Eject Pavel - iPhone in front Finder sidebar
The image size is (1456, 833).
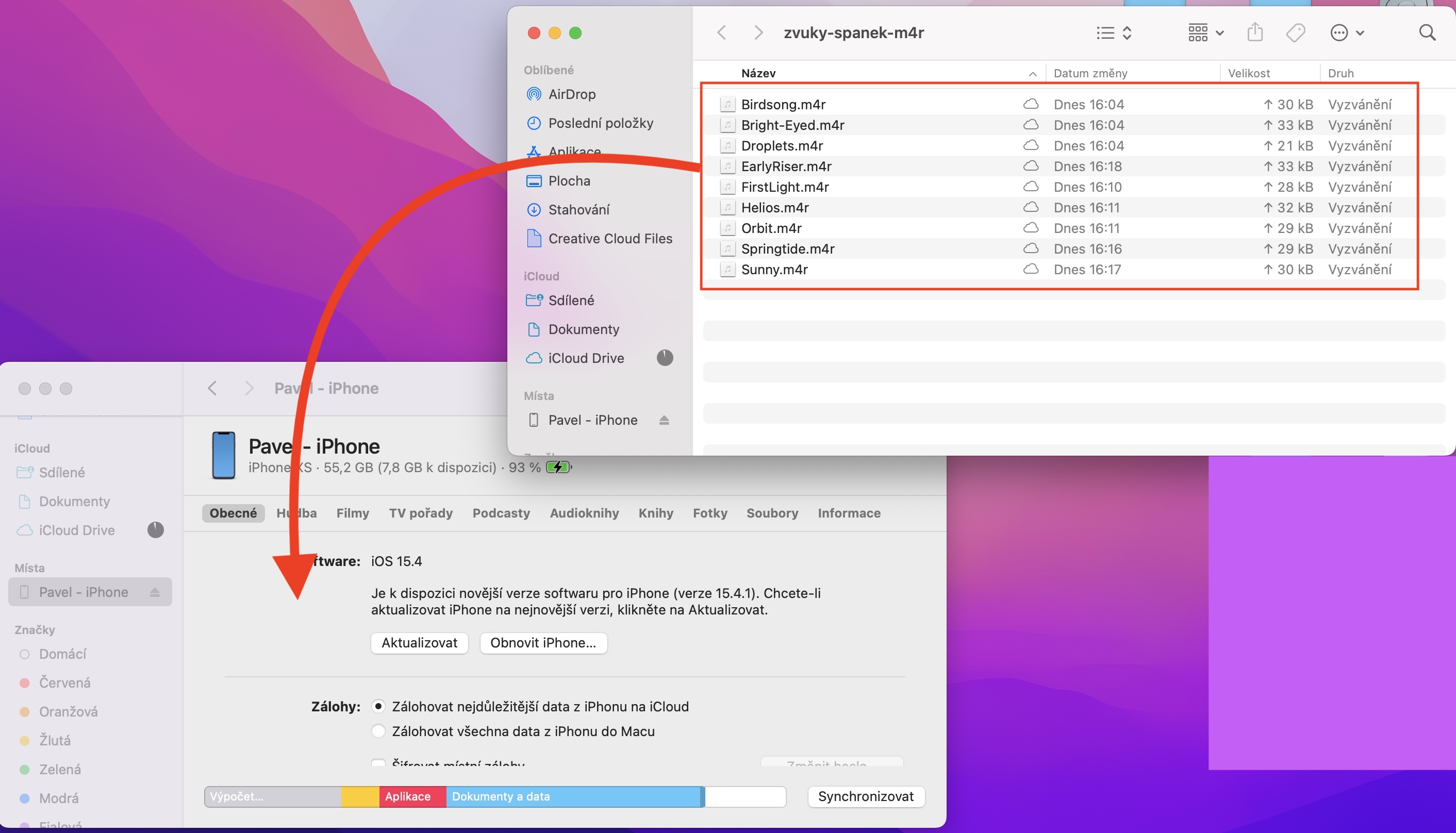[664, 421]
